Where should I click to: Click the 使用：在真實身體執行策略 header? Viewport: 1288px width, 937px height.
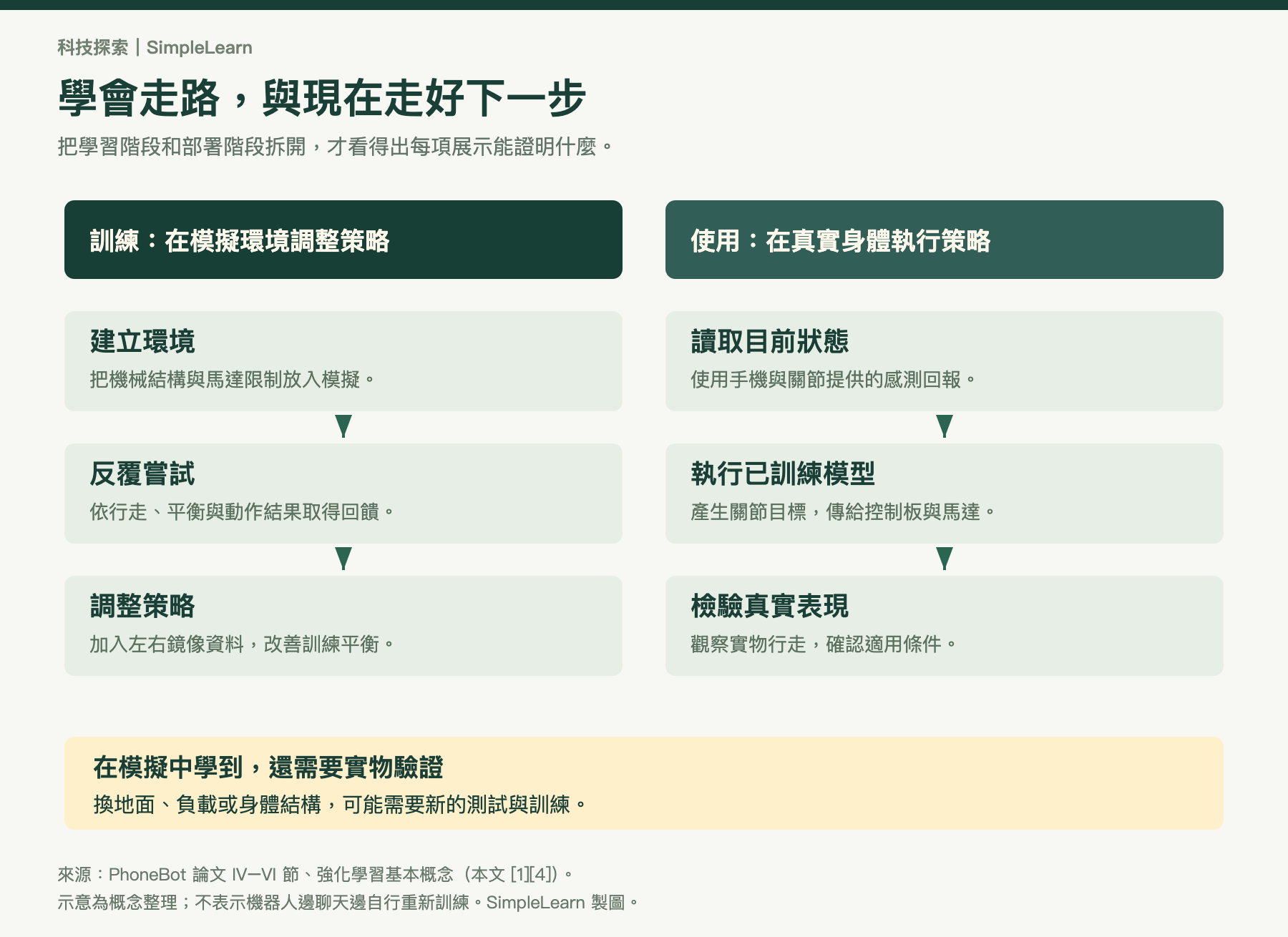coord(945,240)
